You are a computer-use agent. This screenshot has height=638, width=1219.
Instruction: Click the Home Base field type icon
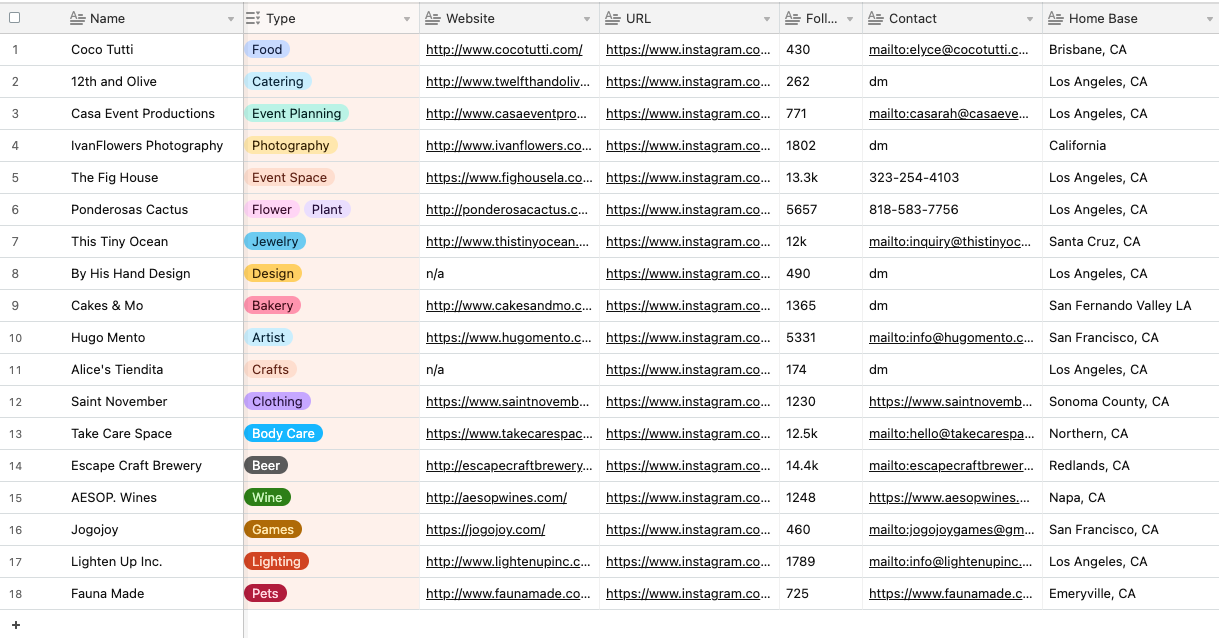tap(1056, 18)
